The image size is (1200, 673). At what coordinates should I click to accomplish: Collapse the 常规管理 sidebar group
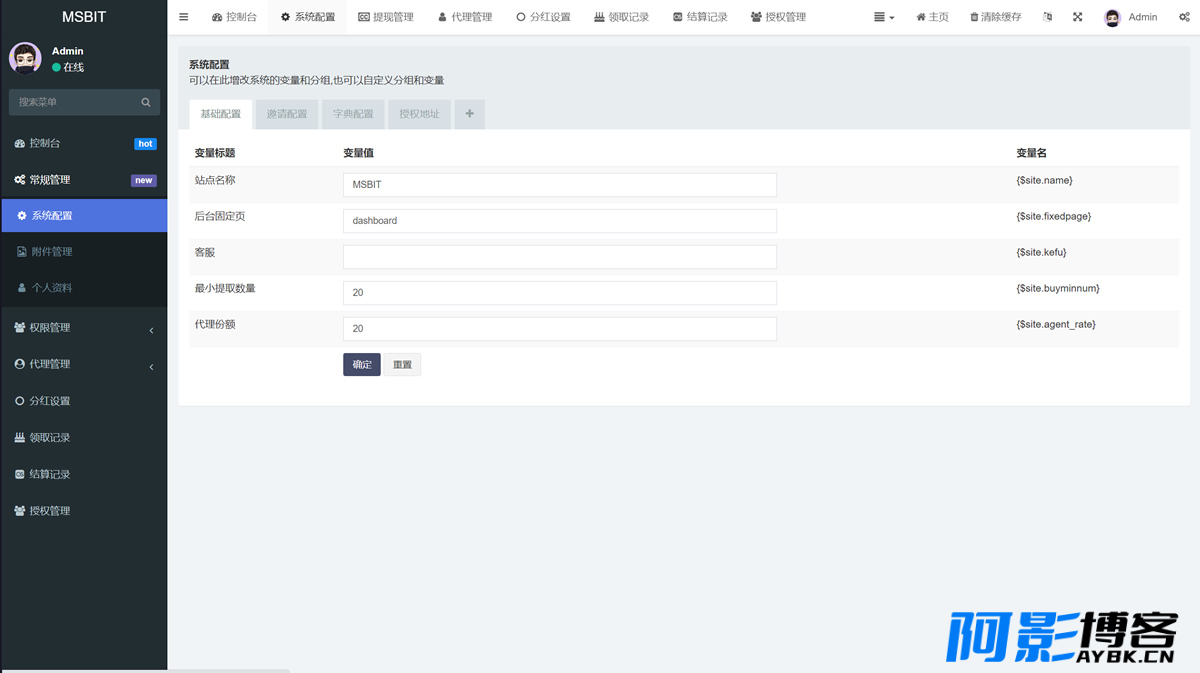point(84,180)
